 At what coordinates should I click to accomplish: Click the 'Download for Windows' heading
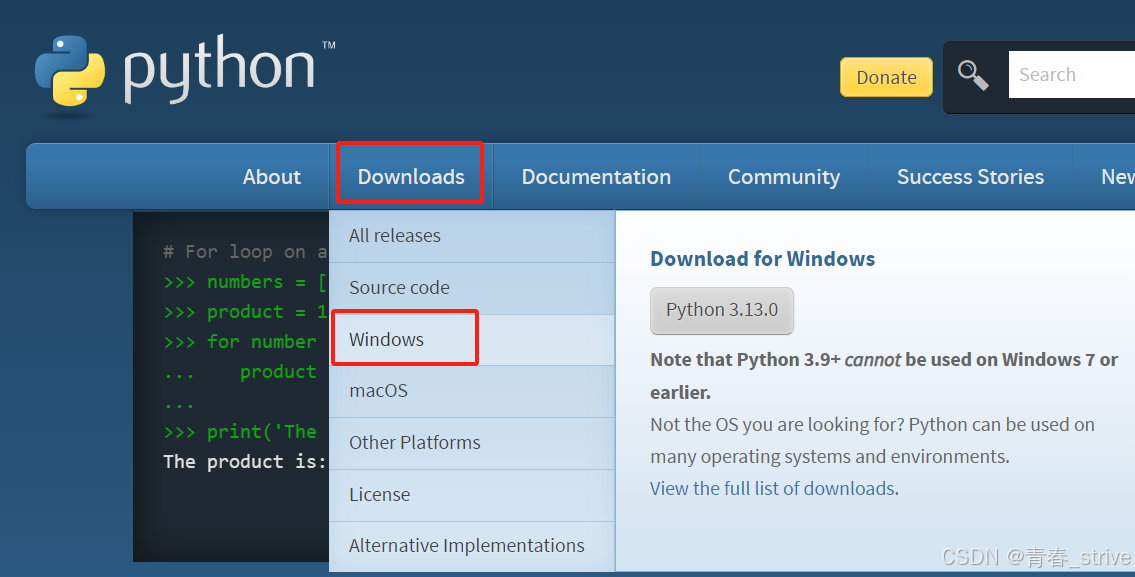click(762, 259)
